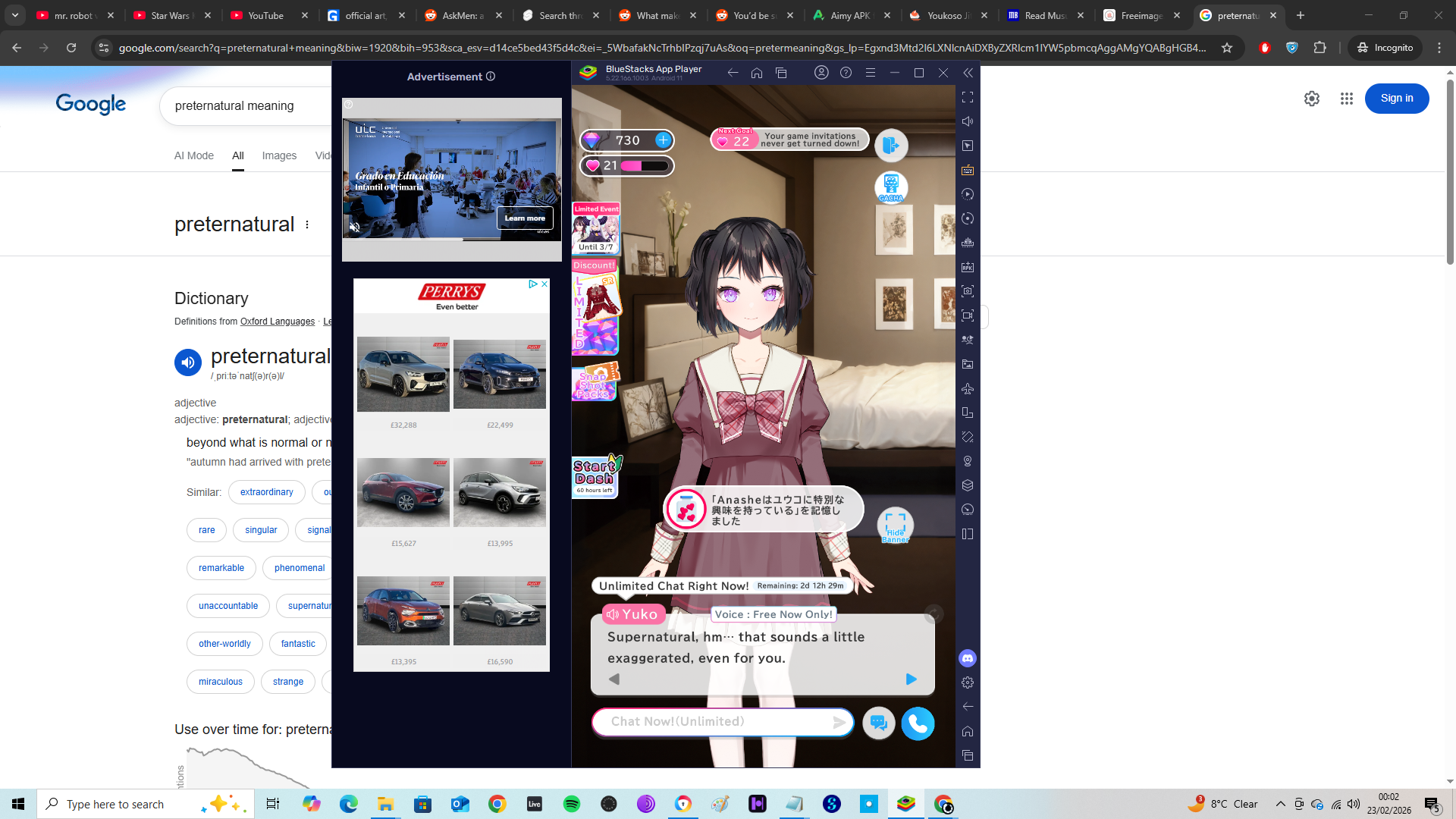Image resolution: width=1456 pixels, height=819 pixels.
Task: Open the £32,288 car listing thumbnail
Action: point(403,374)
